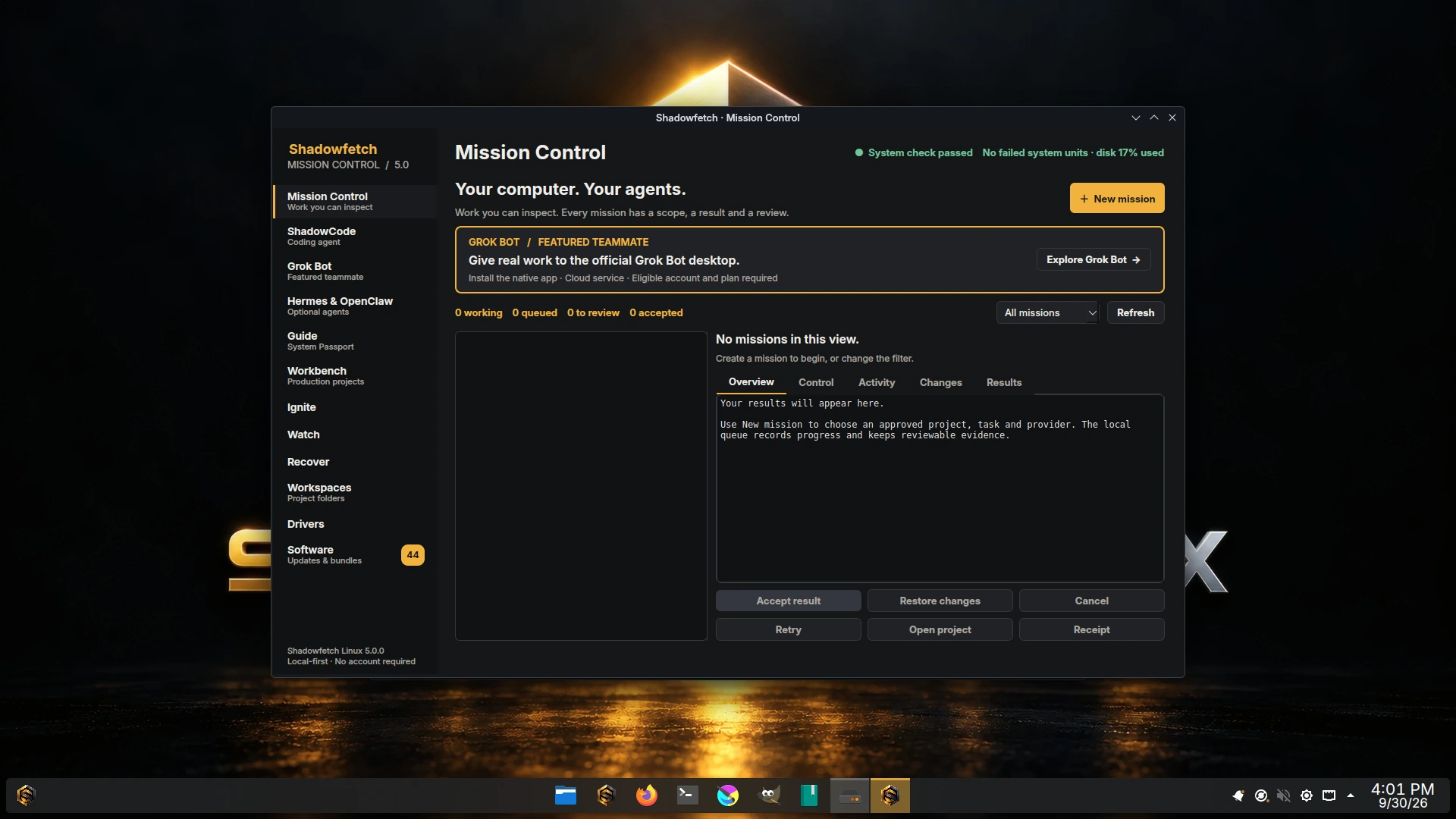Image resolution: width=1456 pixels, height=819 pixels.
Task: Launch Firefox from the taskbar
Action: click(x=647, y=795)
